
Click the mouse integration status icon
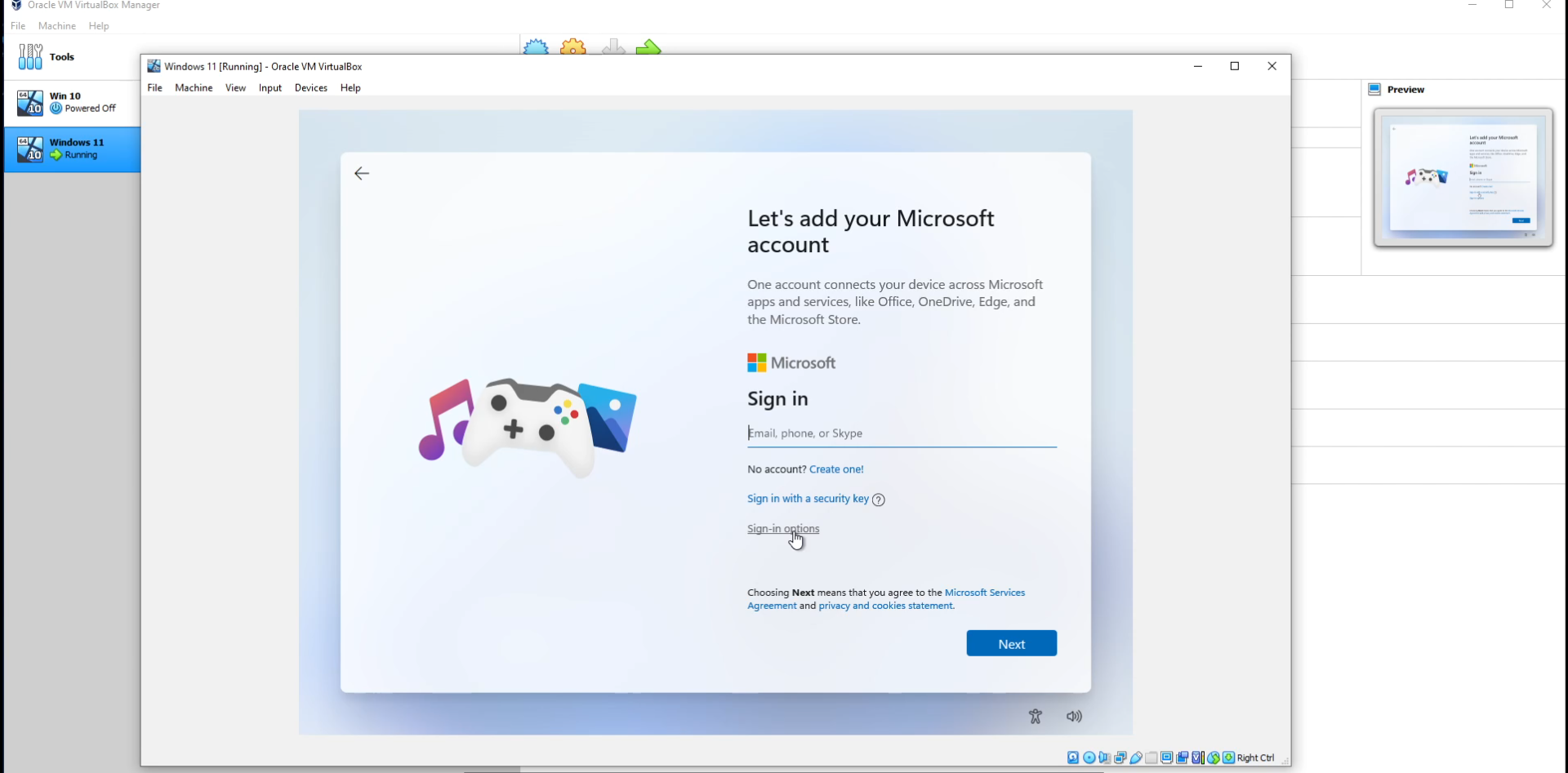(1213, 757)
